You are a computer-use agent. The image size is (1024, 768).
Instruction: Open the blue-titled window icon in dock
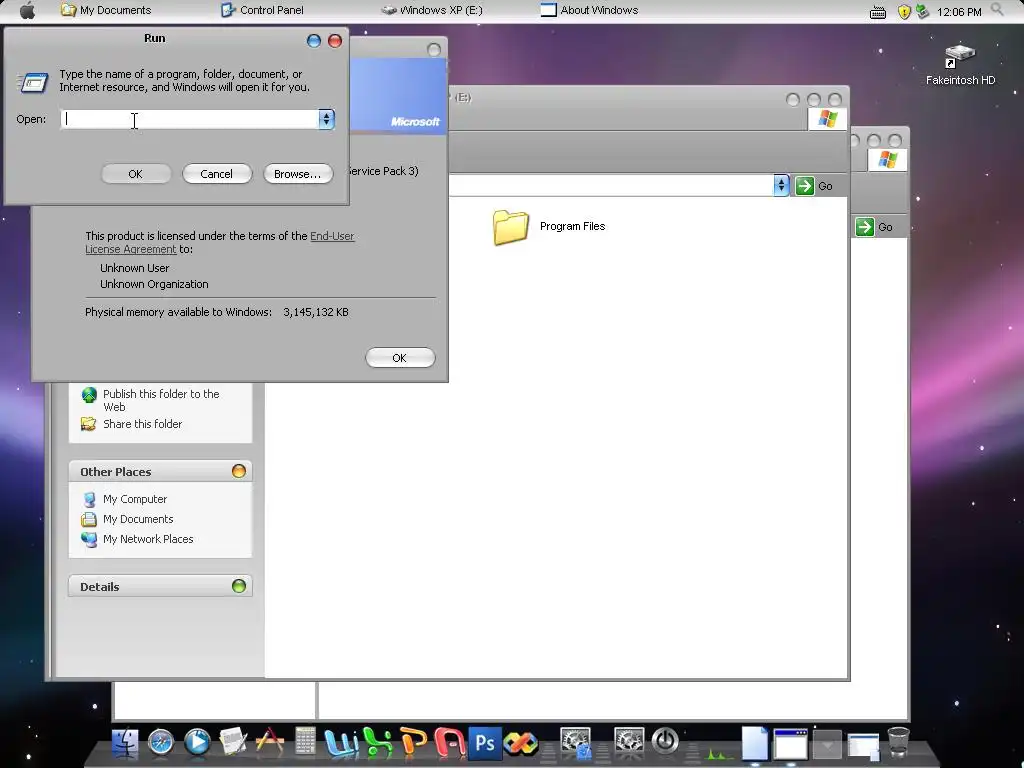point(790,744)
